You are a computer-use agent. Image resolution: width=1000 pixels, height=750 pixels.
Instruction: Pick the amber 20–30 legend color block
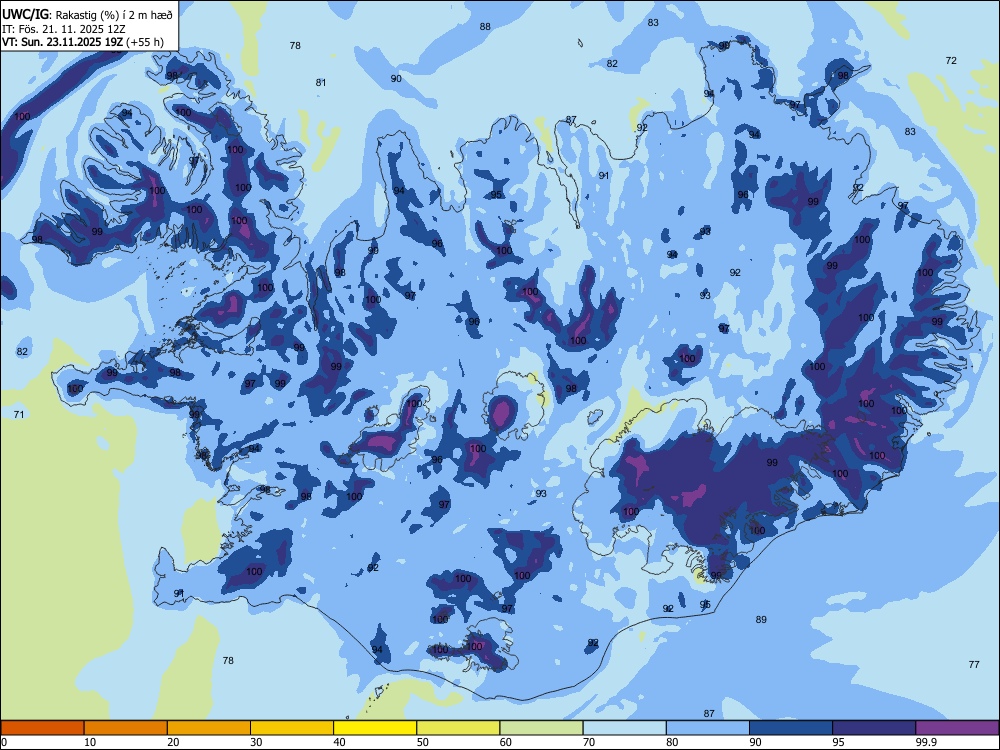click(x=209, y=728)
